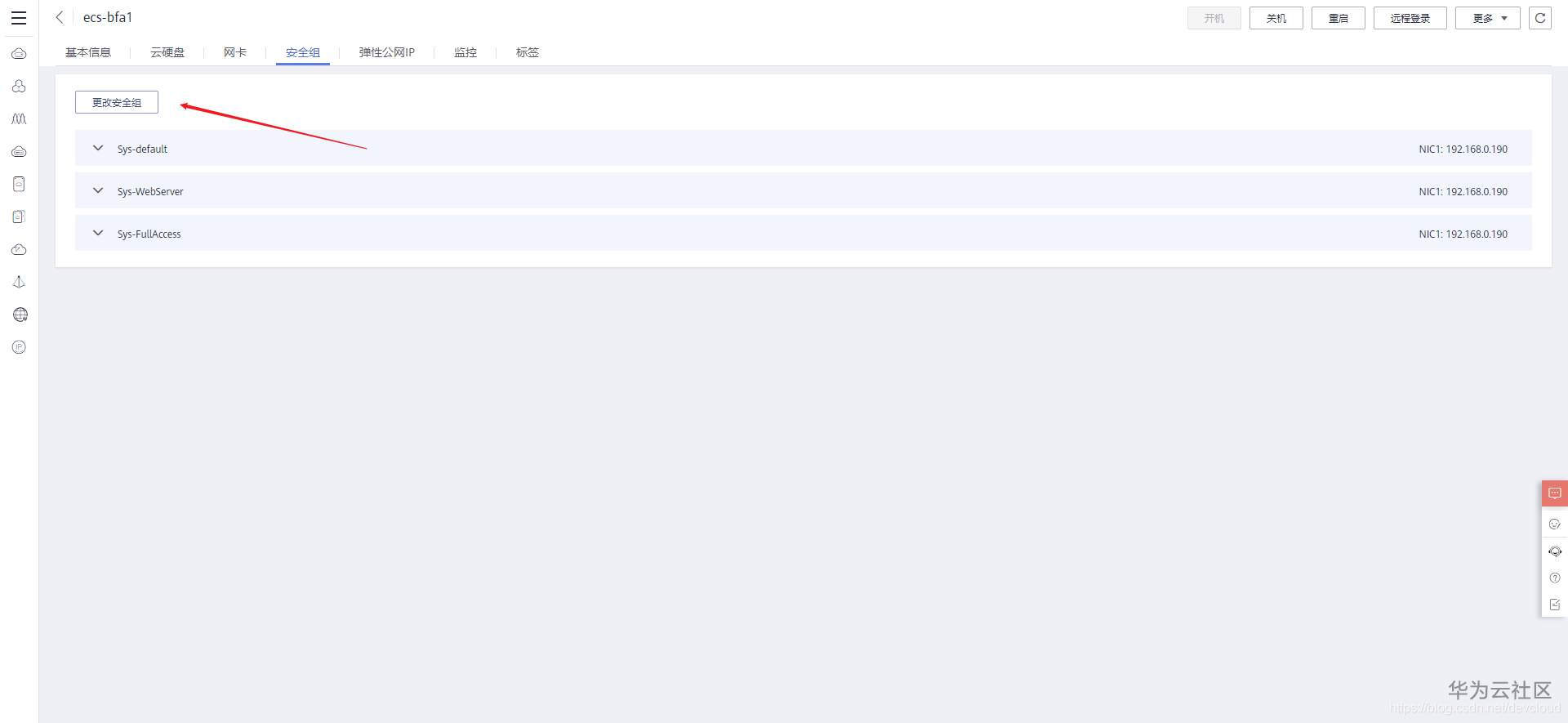Open the first cloud icon in sidebar
Screen dimensions: 1568x723
tap(20, 54)
